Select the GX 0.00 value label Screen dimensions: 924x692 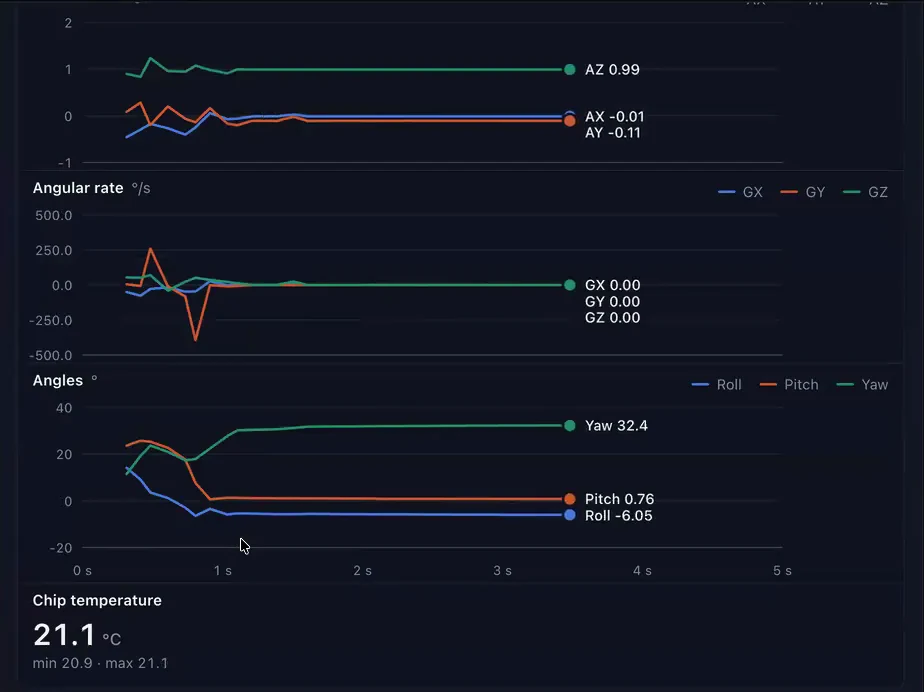point(612,285)
